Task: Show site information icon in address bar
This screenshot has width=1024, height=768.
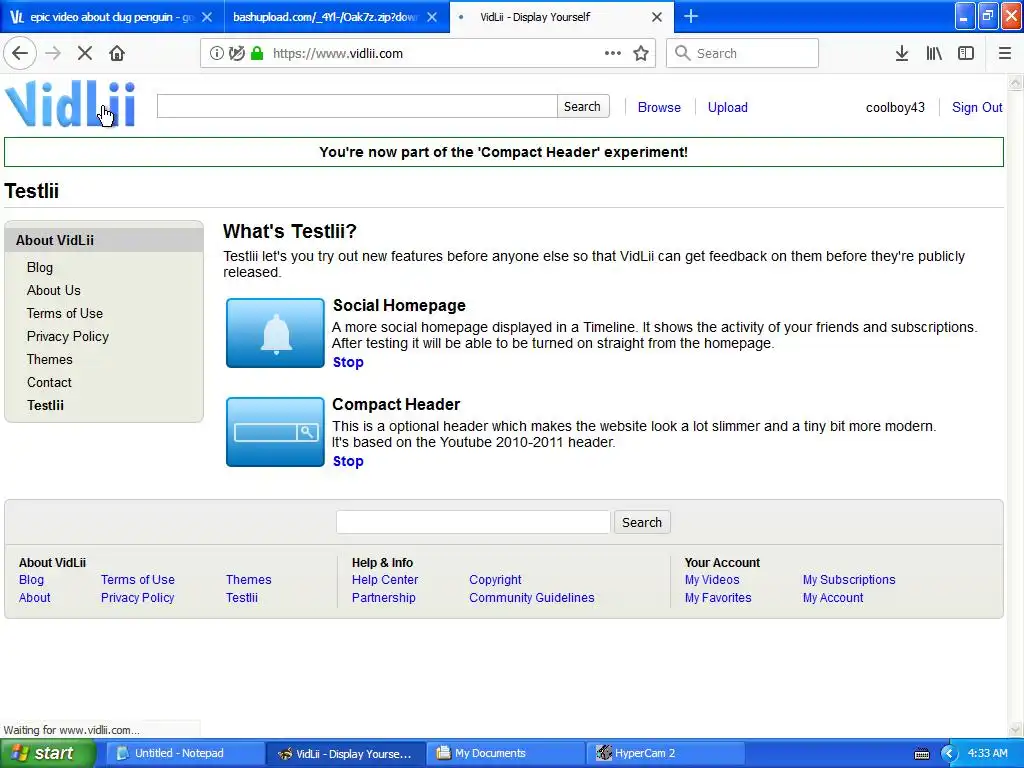Action: 216,53
